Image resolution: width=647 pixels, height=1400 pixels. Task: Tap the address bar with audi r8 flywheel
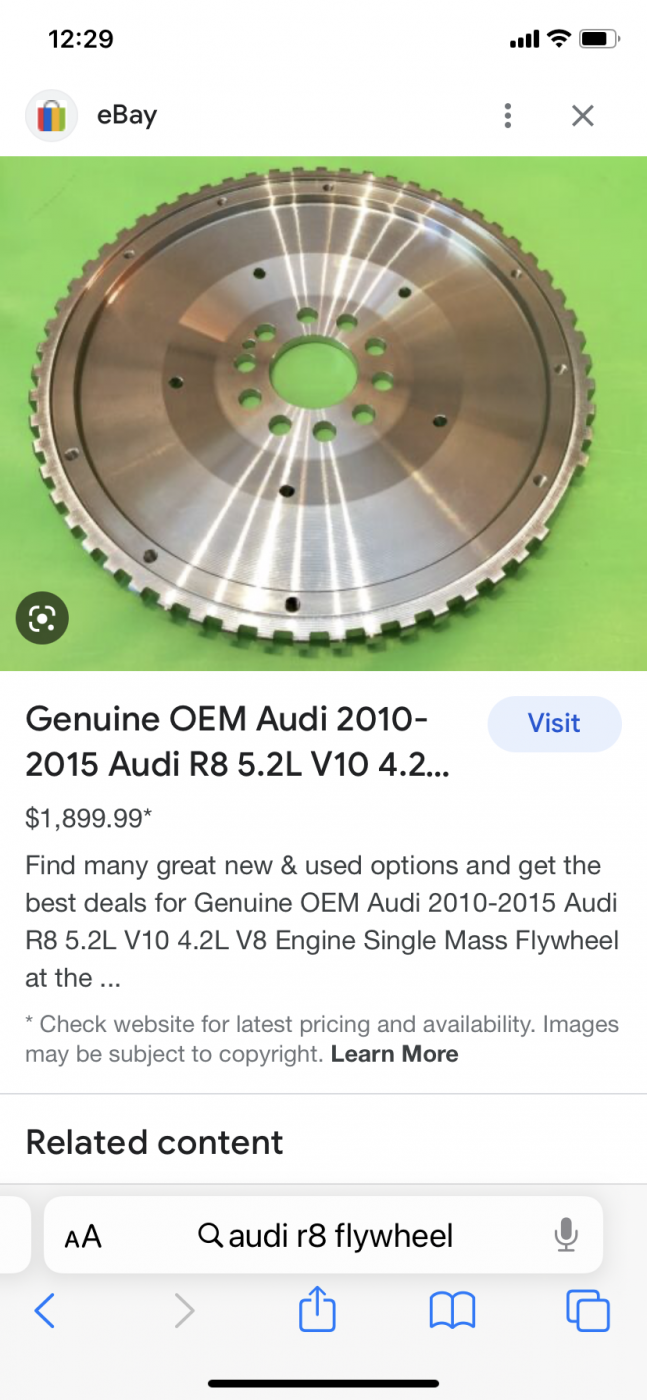pyautogui.click(x=323, y=1235)
